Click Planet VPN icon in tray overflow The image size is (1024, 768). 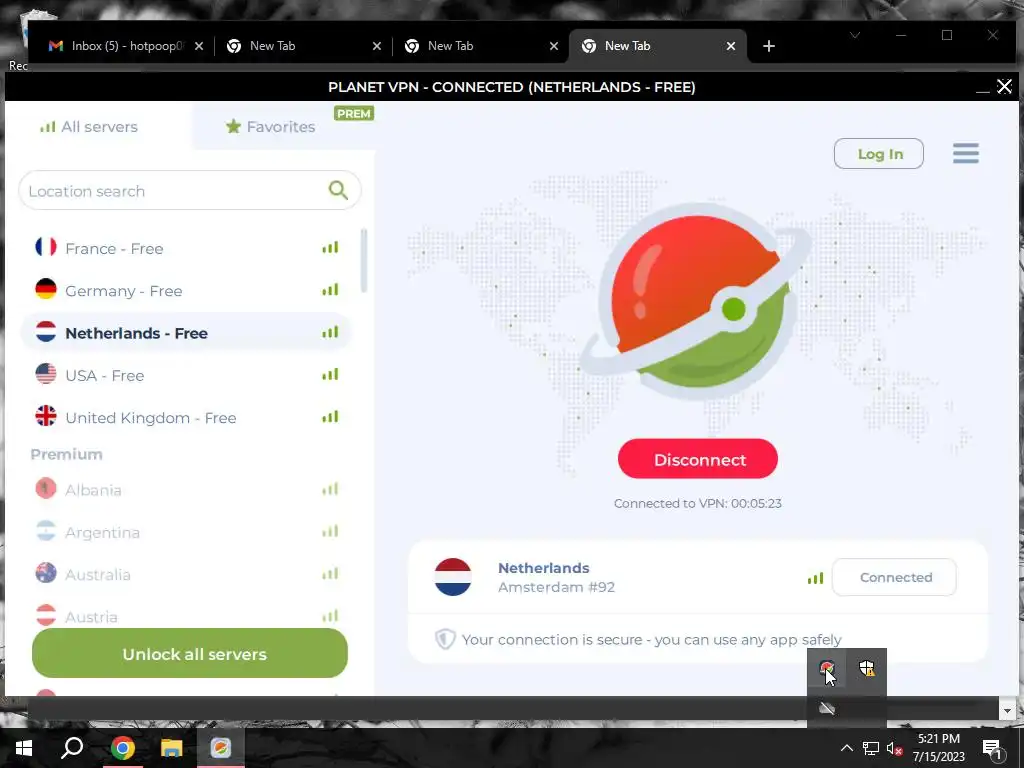(827, 668)
